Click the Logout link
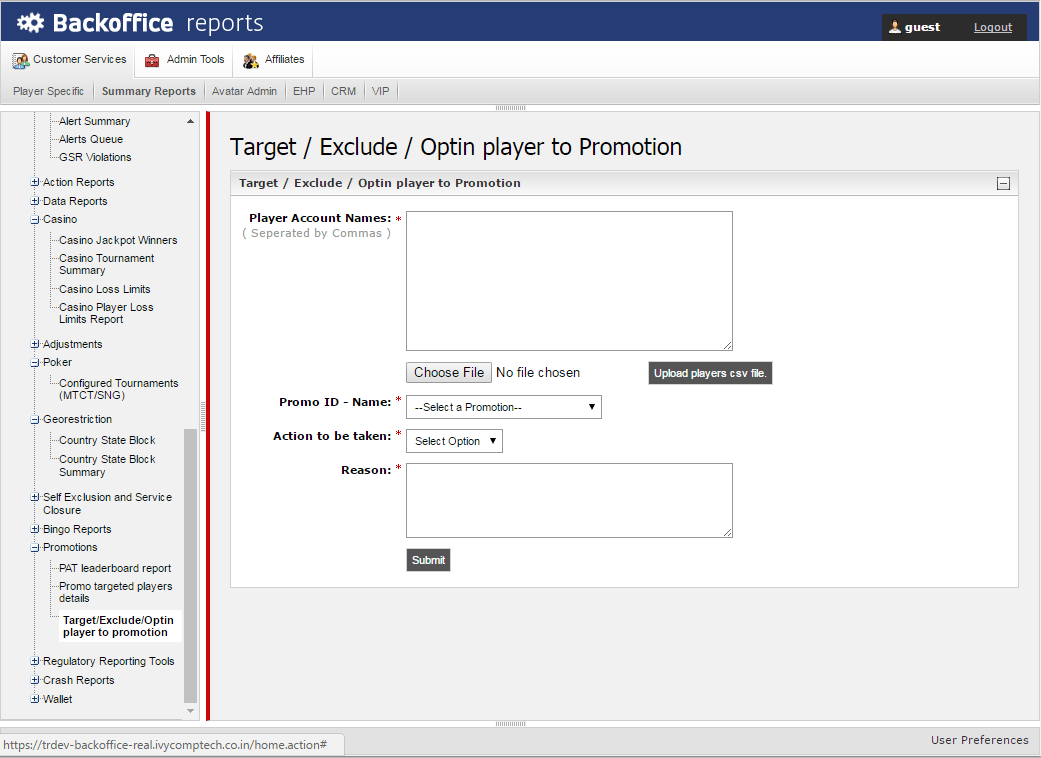This screenshot has height=758, width=1041. [x=992, y=27]
